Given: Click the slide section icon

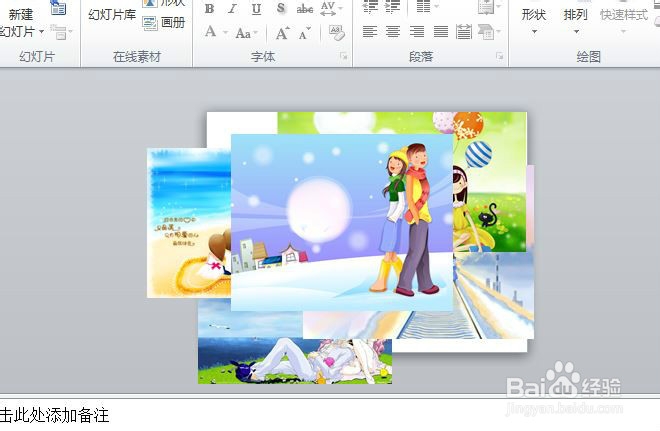Looking at the screenshot, I should pyautogui.click(x=59, y=32).
